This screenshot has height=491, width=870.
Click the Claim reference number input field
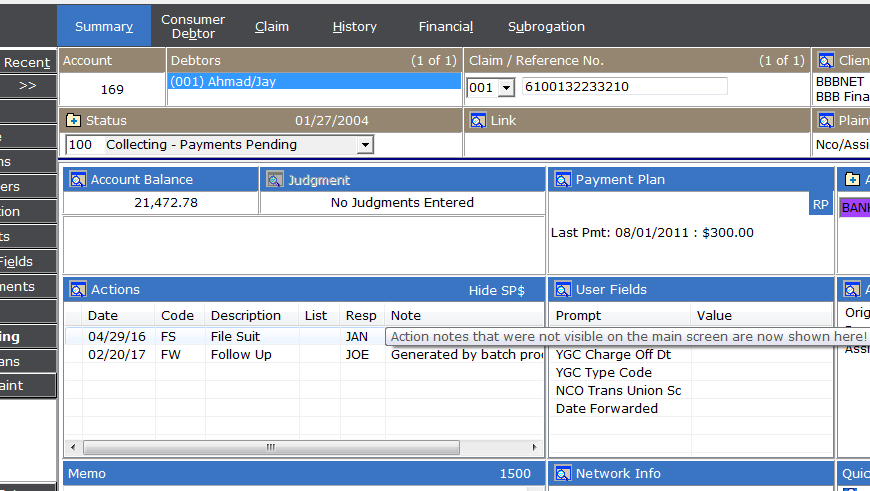pyautogui.click(x=624, y=87)
